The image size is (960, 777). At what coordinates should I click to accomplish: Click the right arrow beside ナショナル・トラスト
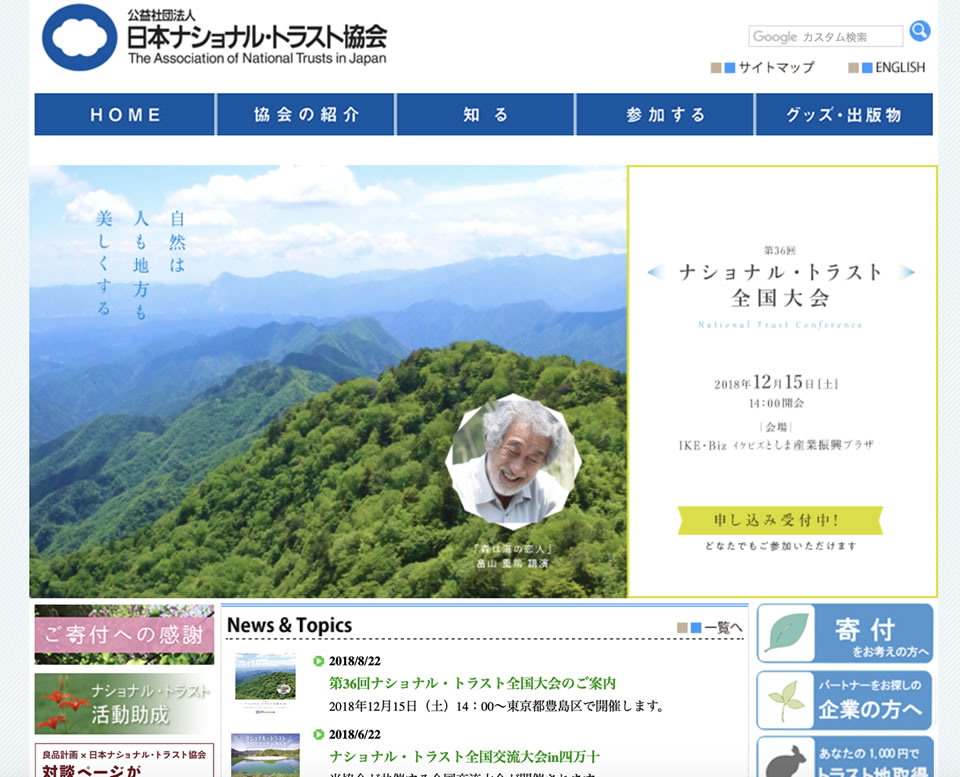907,272
